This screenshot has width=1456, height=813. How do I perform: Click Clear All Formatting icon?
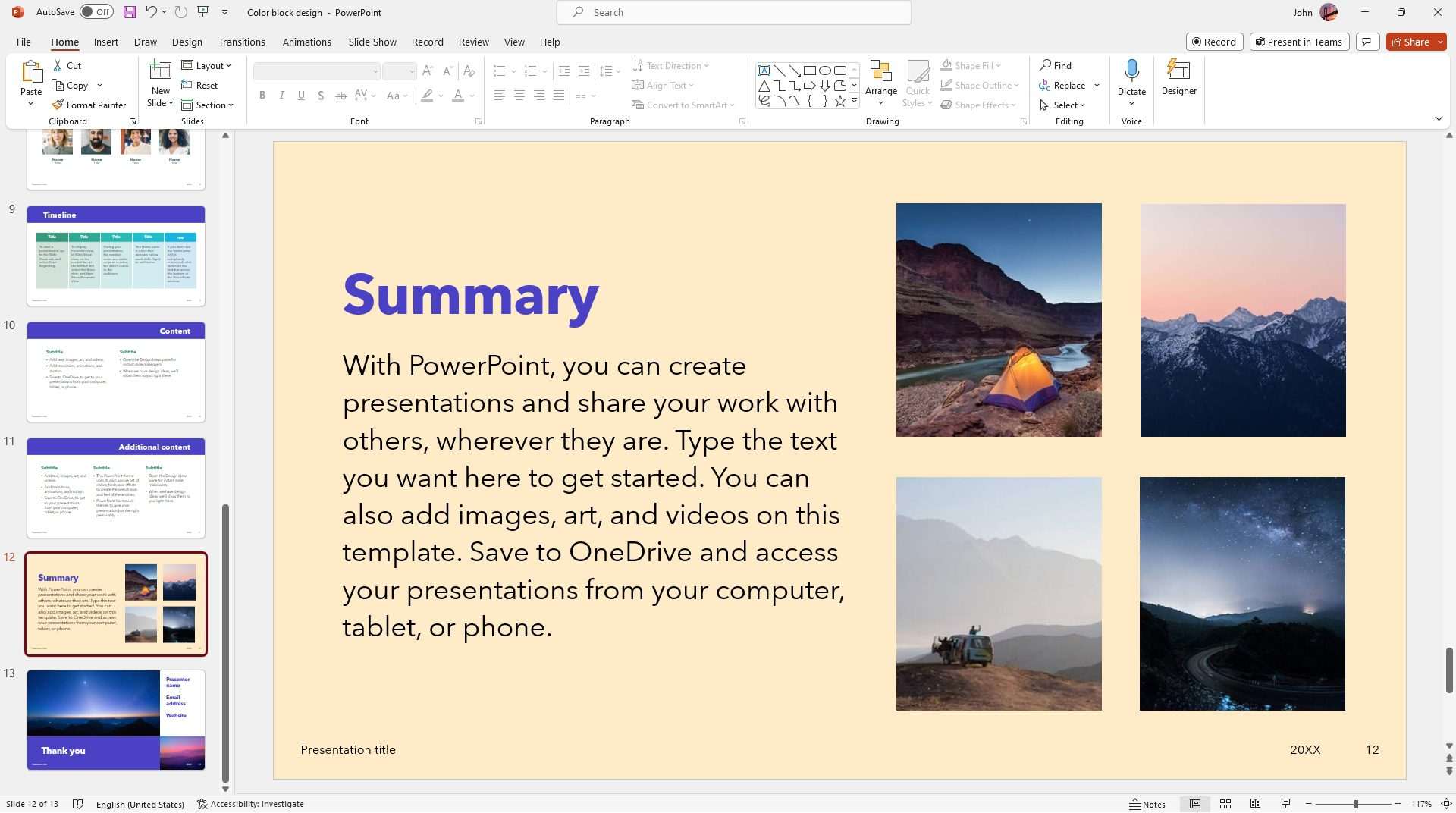point(469,71)
